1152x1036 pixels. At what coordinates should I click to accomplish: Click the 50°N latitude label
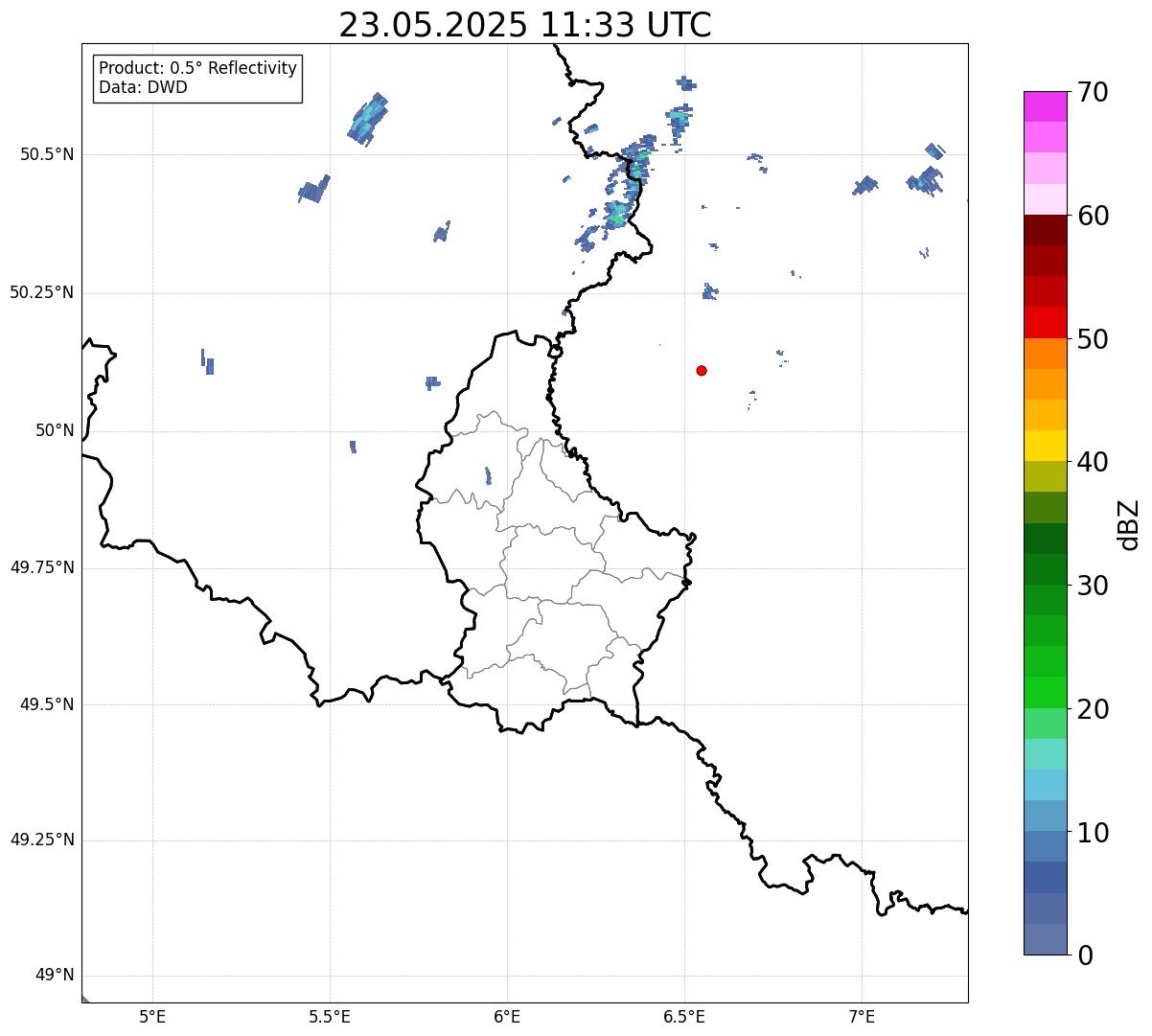(55, 430)
